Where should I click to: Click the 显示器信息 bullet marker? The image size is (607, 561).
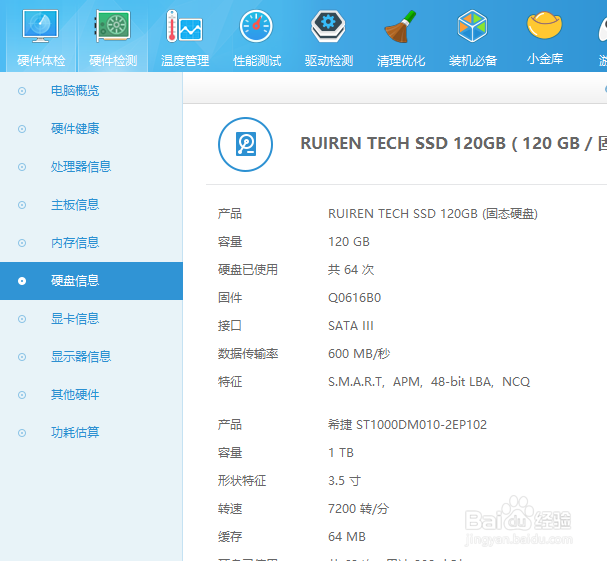(22, 357)
